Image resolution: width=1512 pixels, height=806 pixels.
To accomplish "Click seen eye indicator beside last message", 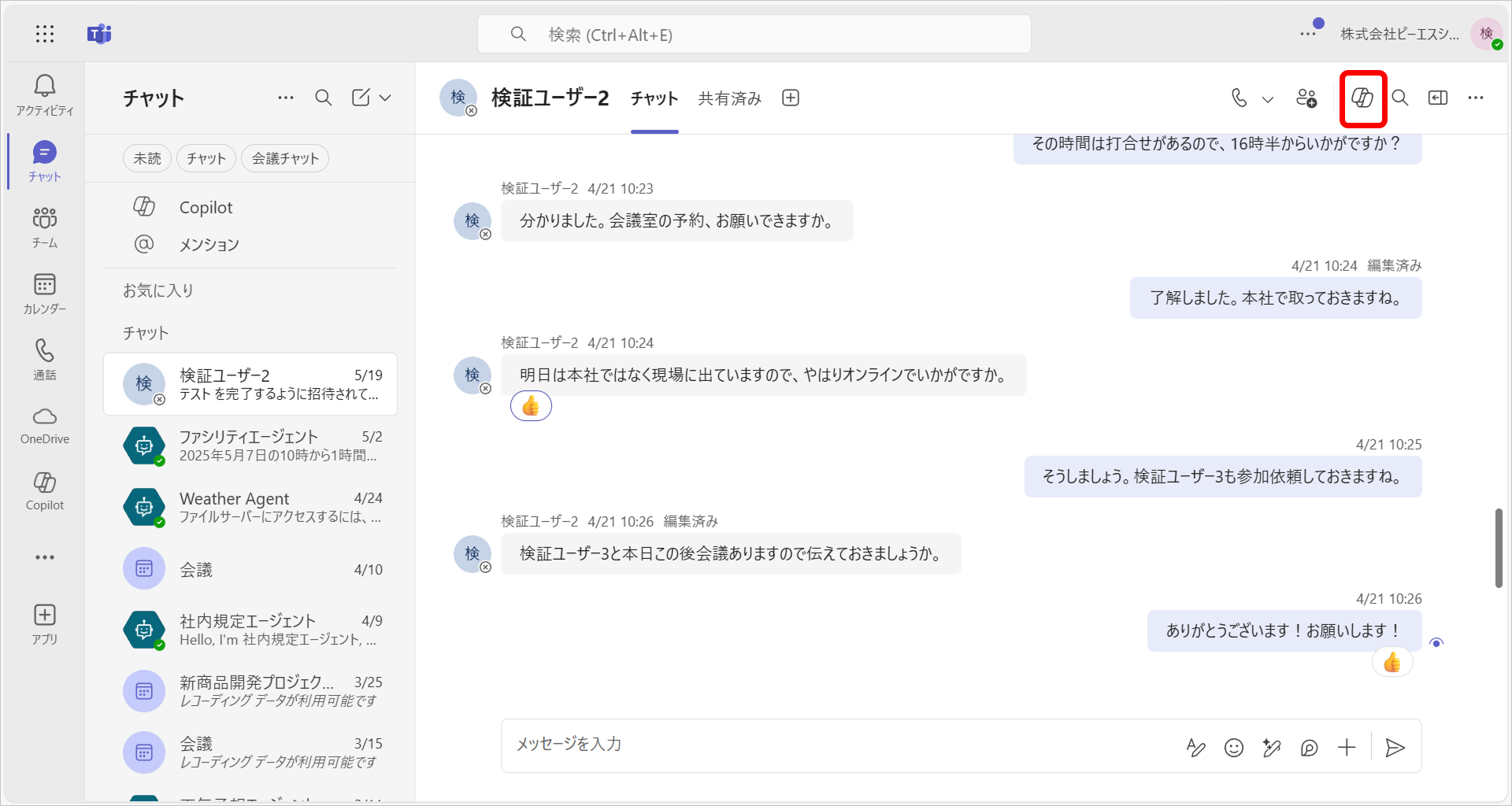I will [1436, 643].
